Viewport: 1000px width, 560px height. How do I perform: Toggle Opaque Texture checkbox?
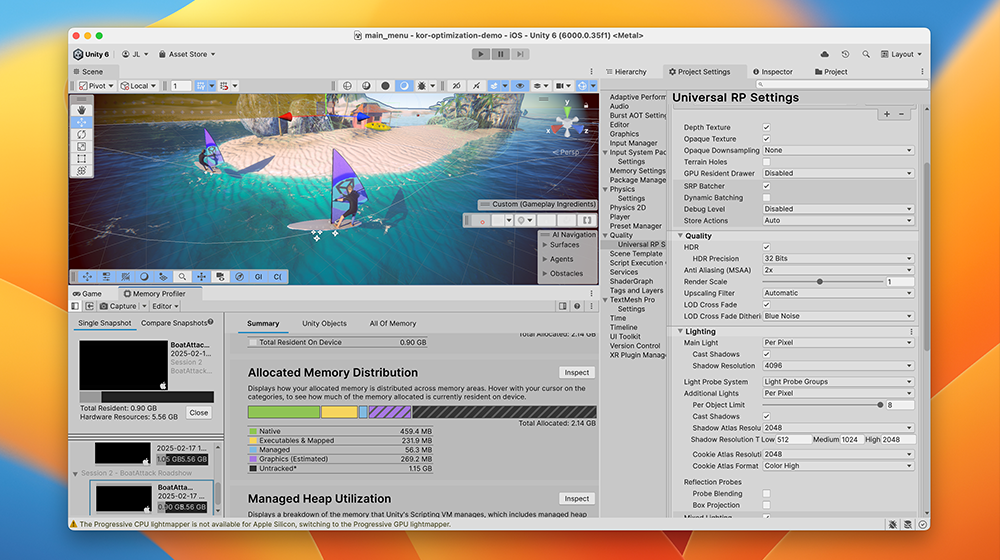tap(767, 139)
